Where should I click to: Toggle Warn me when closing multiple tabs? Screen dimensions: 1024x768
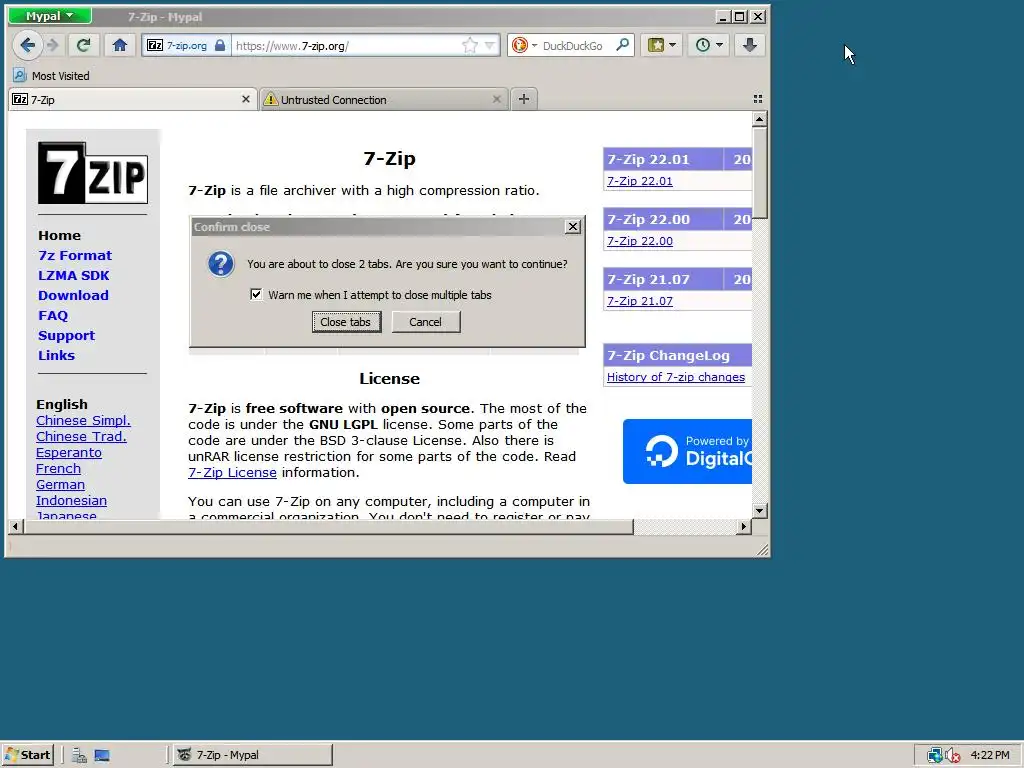(x=256, y=295)
